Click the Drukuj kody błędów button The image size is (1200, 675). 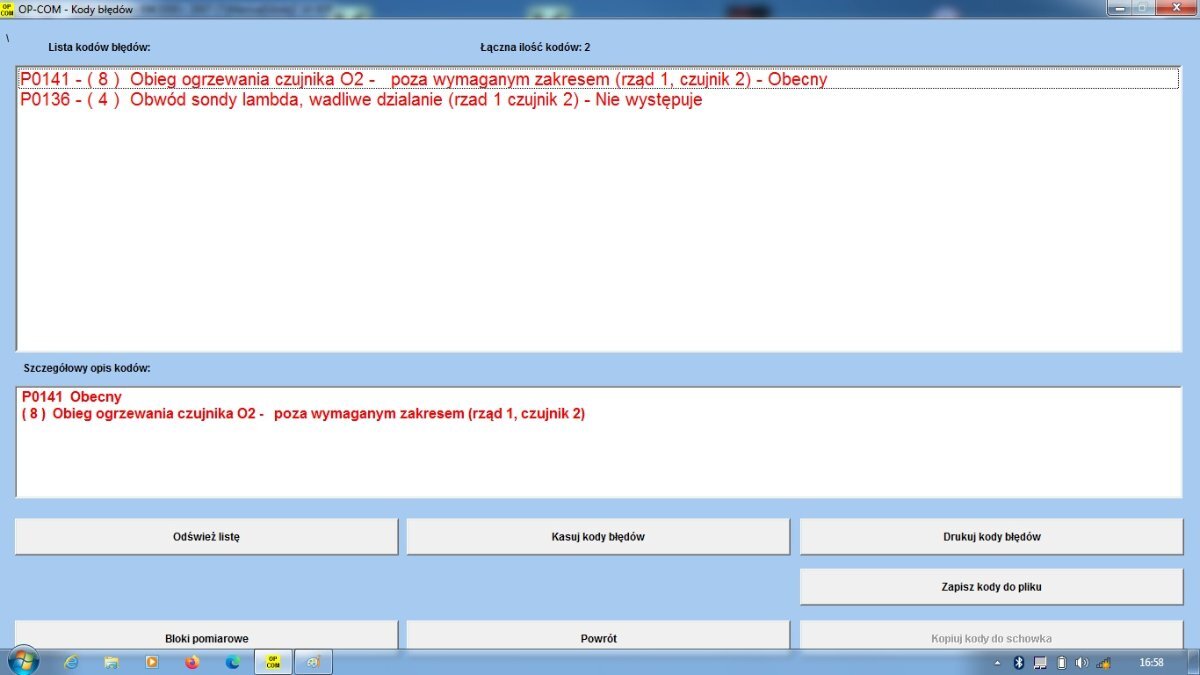991,537
